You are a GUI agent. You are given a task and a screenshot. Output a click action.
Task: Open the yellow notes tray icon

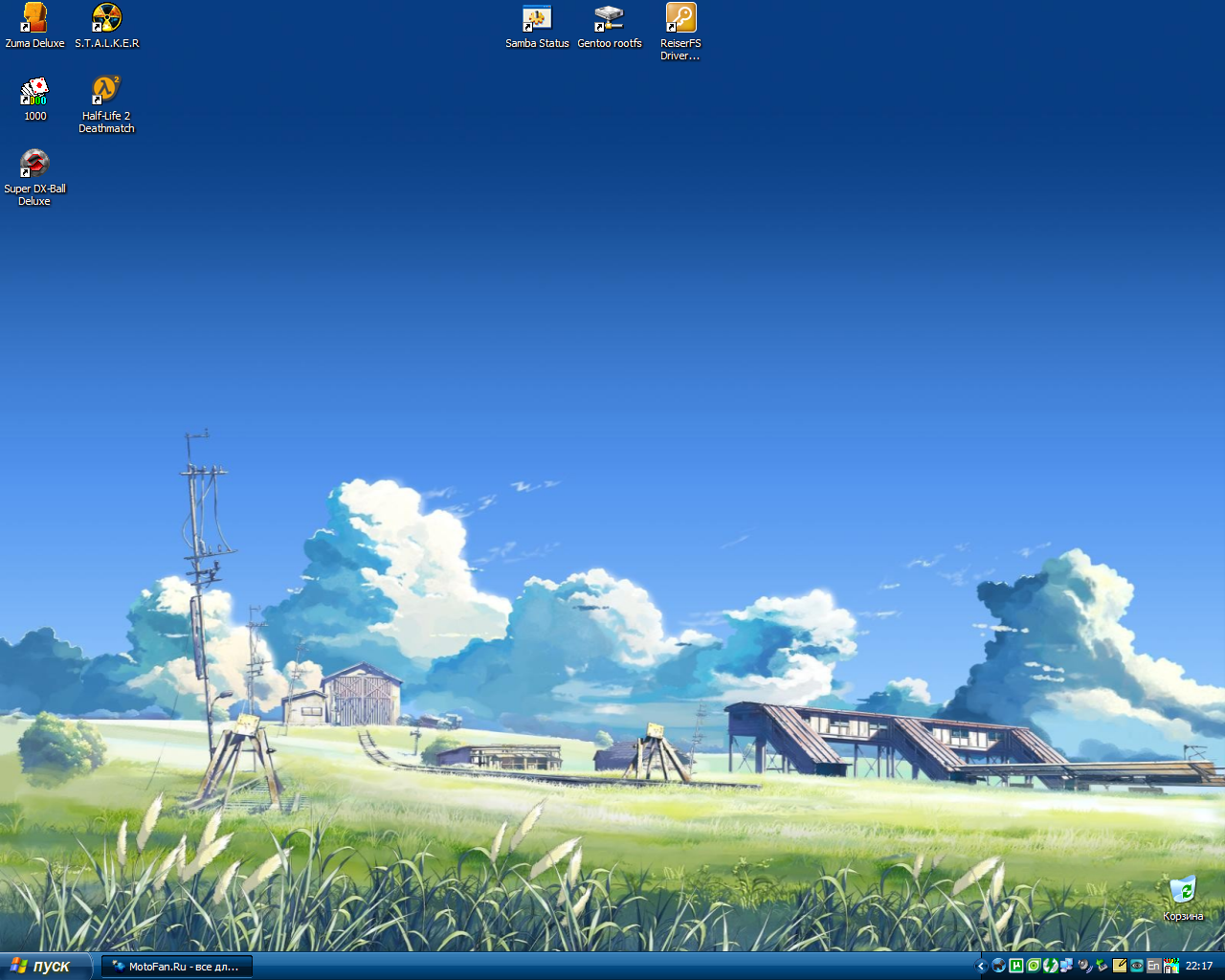pyautogui.click(x=1120, y=966)
